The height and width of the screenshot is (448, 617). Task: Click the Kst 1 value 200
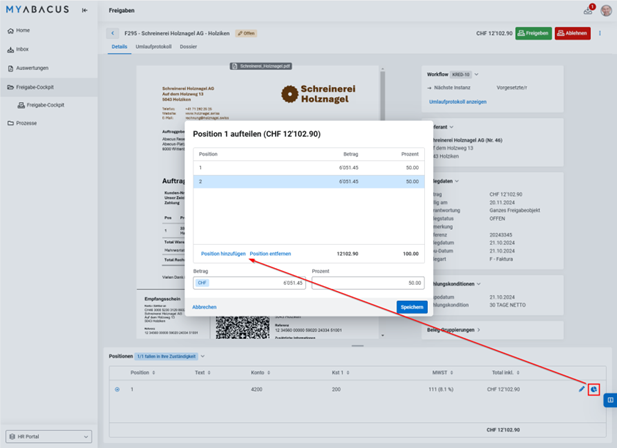point(336,389)
